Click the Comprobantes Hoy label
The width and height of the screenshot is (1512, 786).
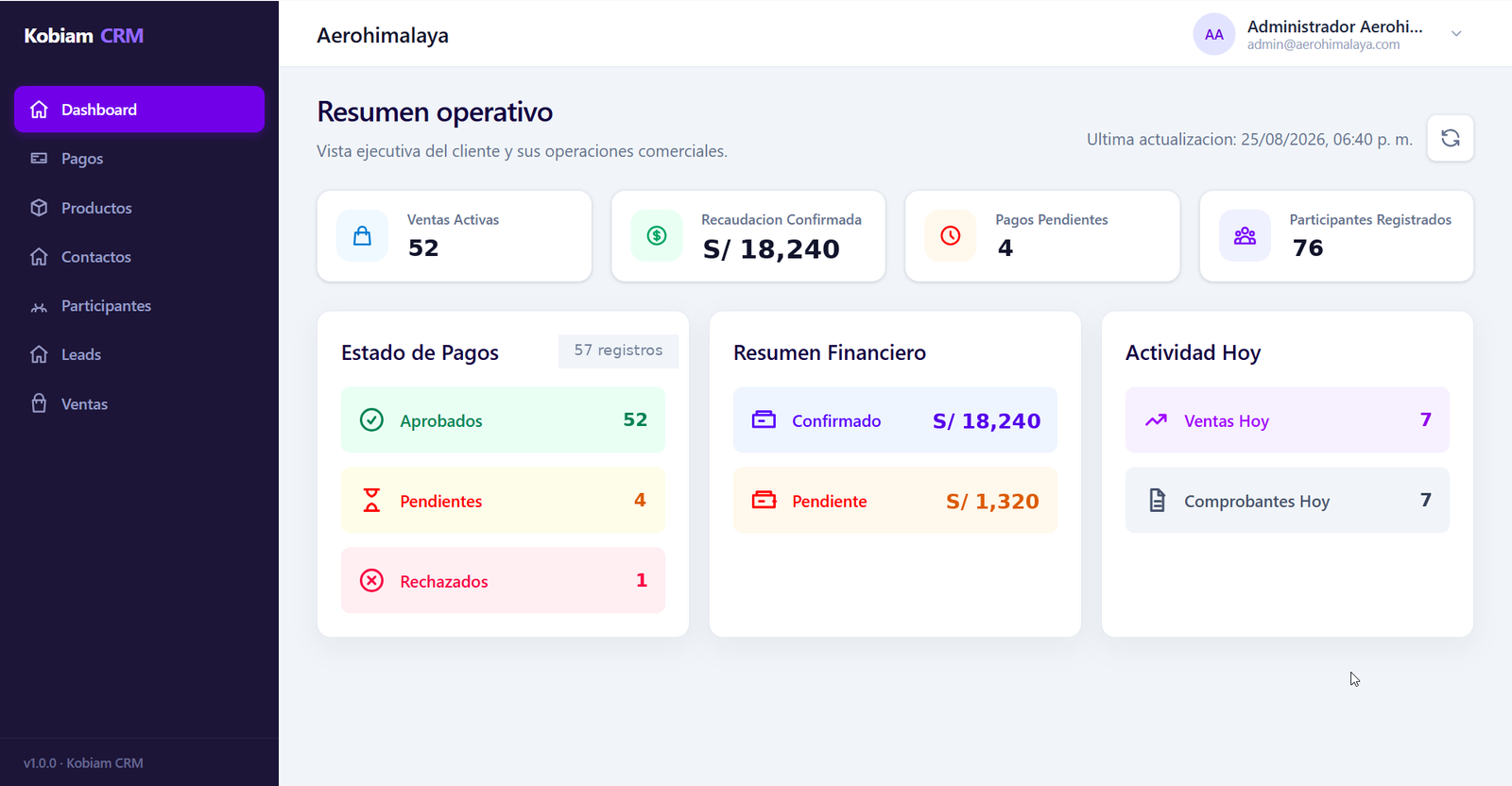1257,501
